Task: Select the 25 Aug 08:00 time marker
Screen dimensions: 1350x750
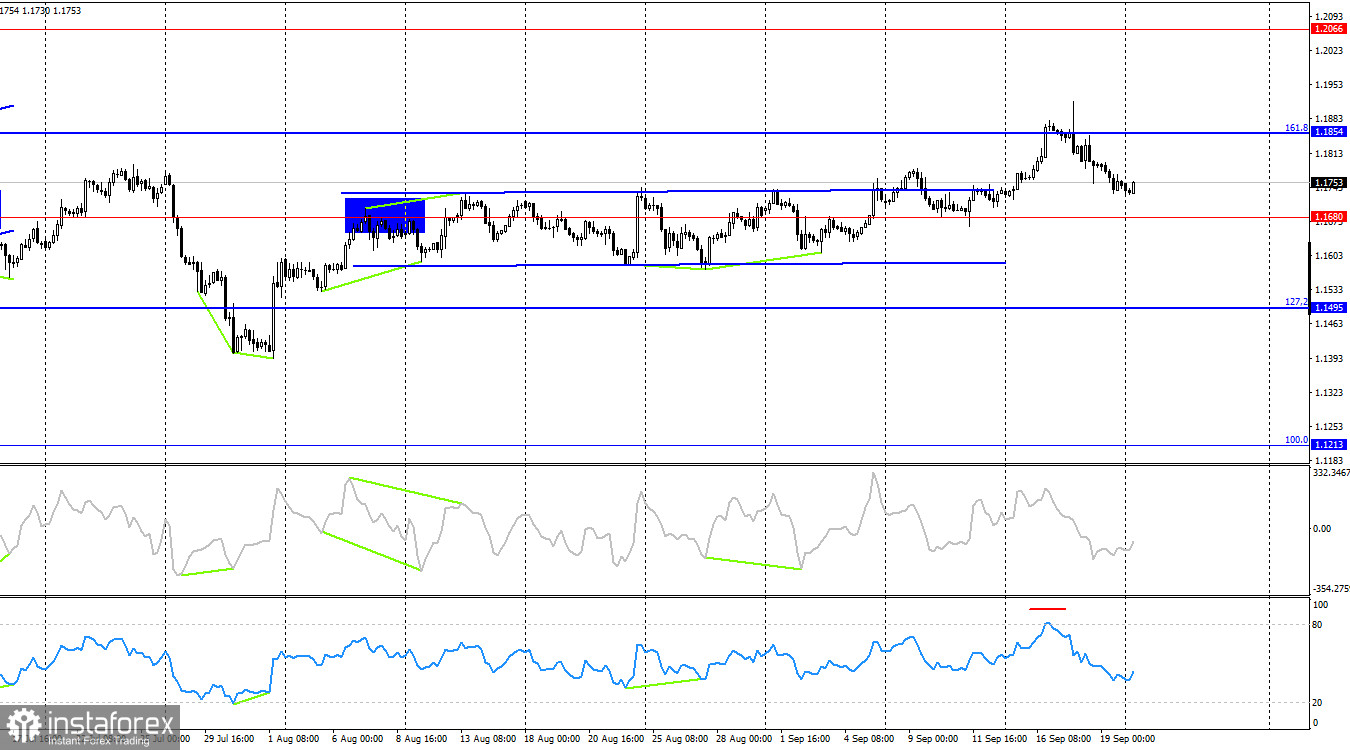Action: (678, 739)
